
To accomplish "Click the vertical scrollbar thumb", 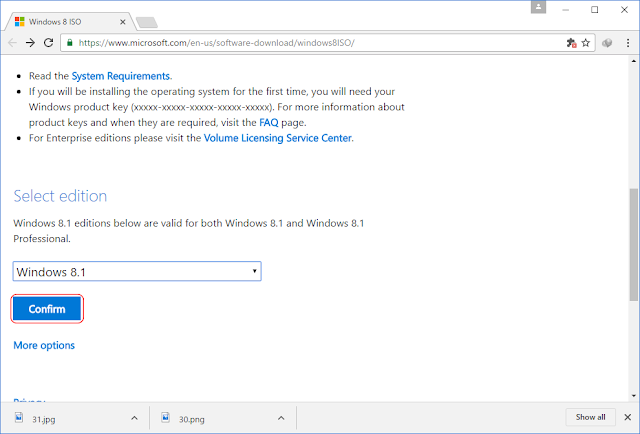I will click(x=633, y=245).
